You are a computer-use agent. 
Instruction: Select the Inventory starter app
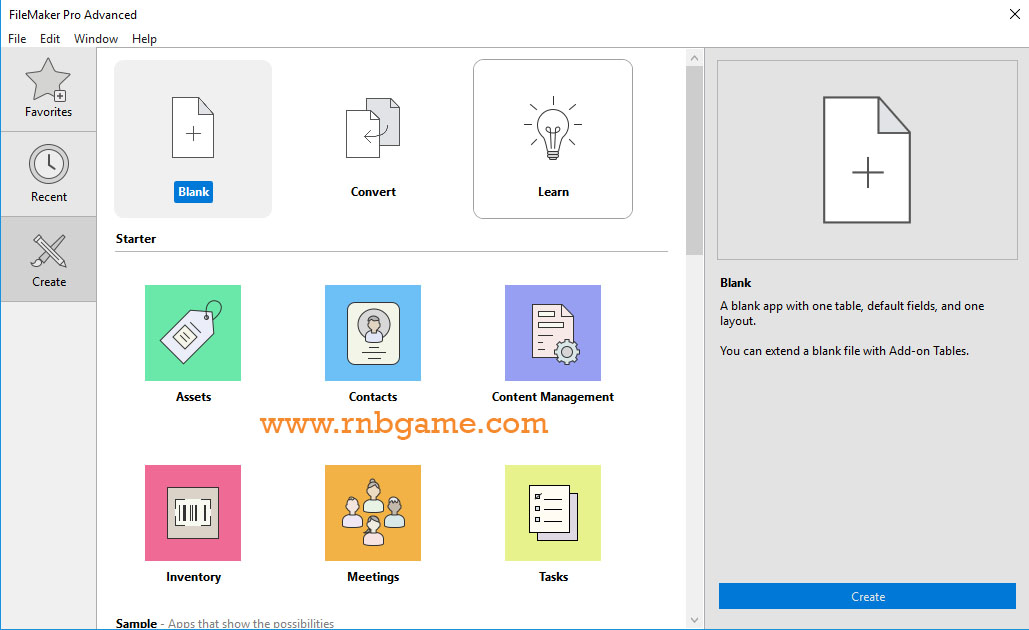point(193,524)
